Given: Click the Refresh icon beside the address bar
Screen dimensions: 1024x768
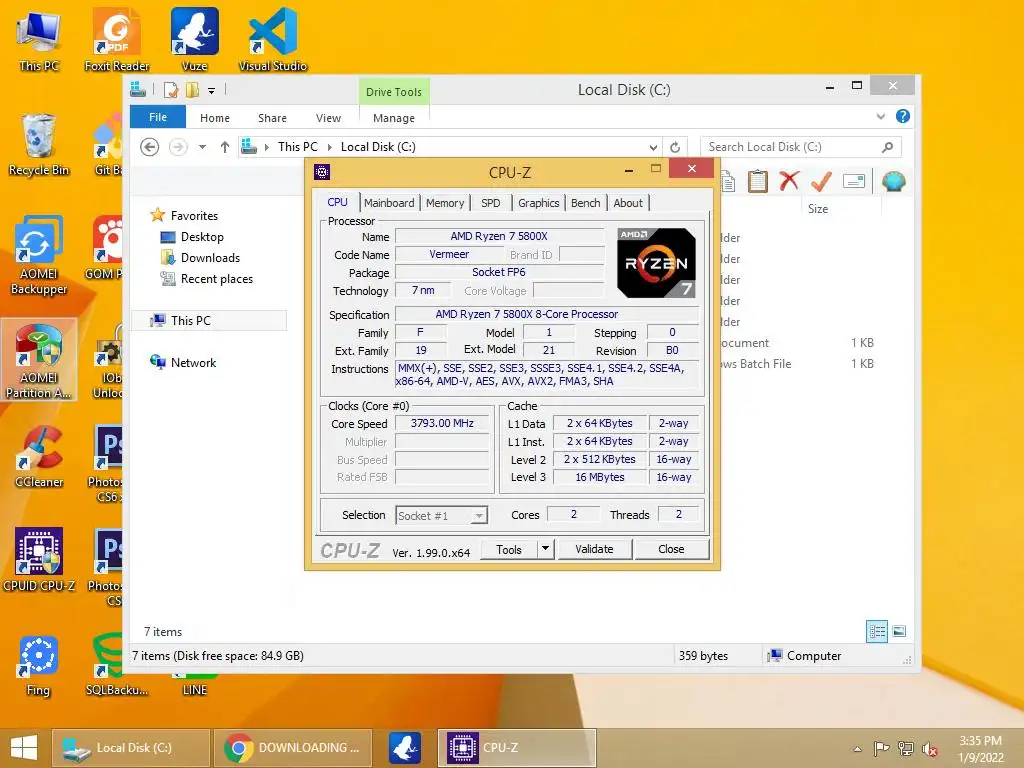Looking at the screenshot, I should (675, 148).
